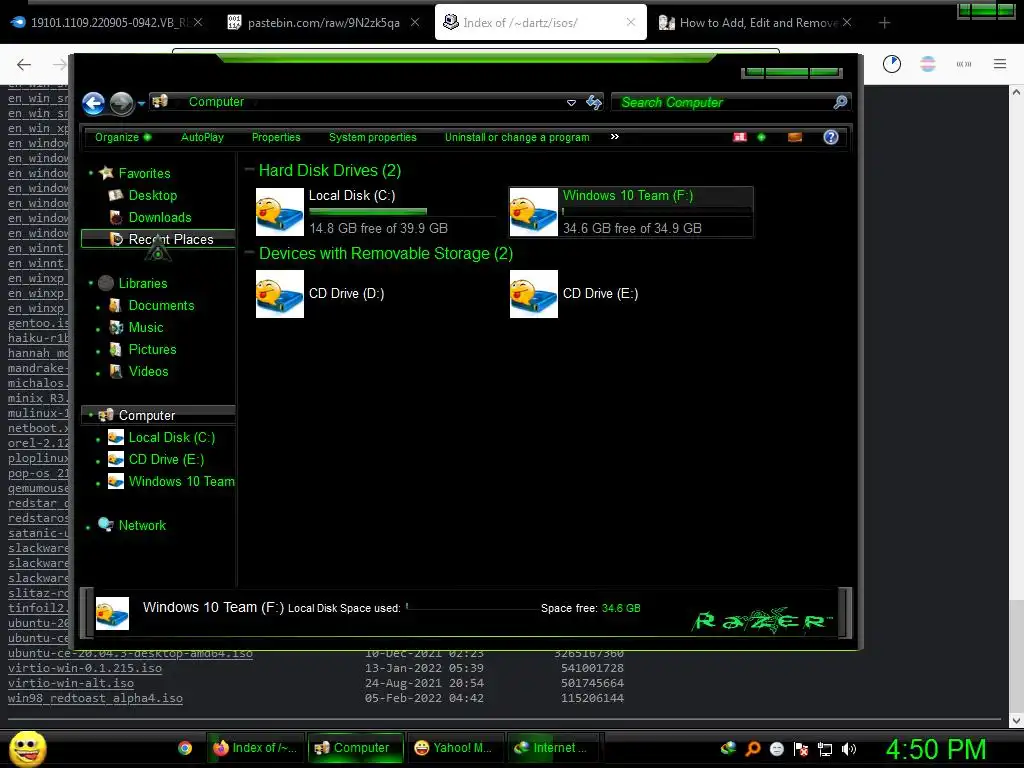Collapse the Favorites group
Viewport: 1024px width, 768px height.
pyautogui.click(x=91, y=173)
